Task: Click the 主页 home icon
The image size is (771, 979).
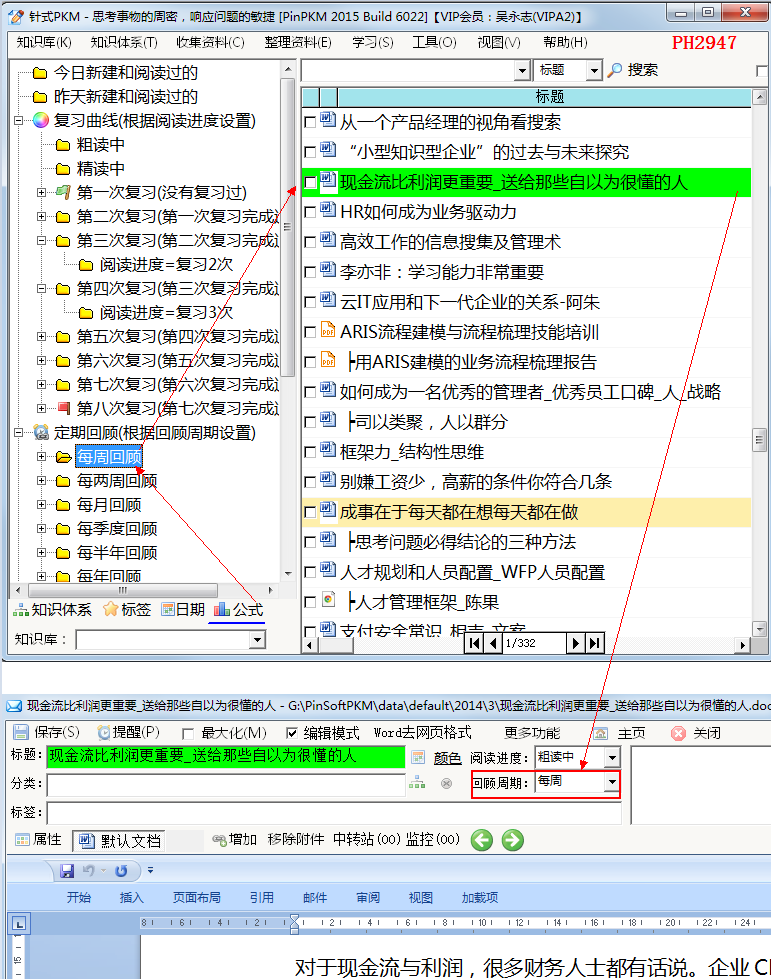Action: coord(600,733)
